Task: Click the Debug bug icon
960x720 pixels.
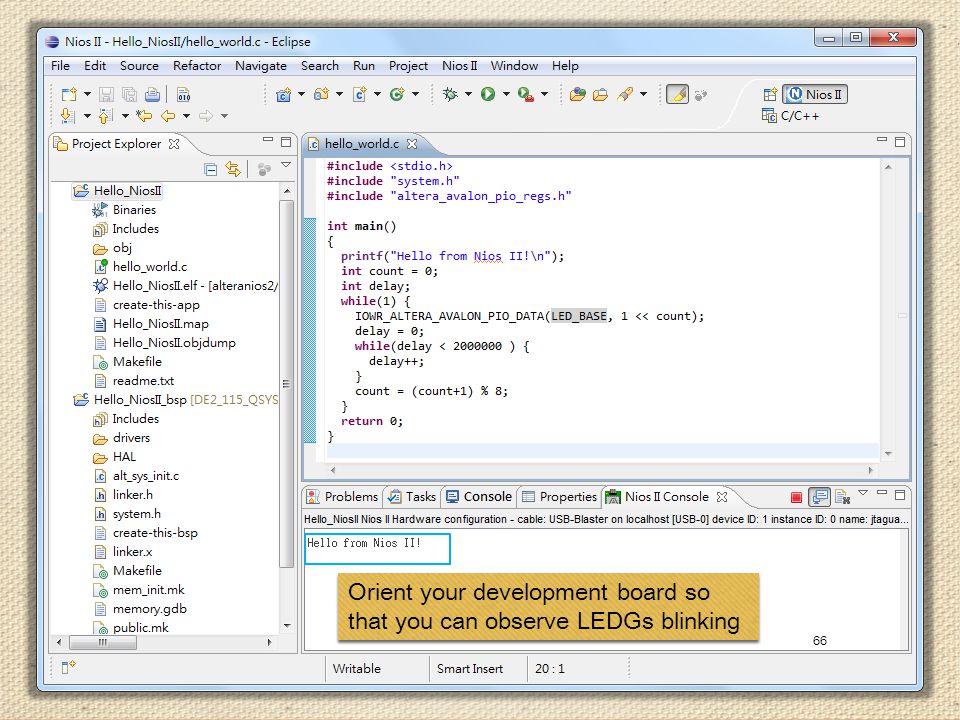Action: click(451, 94)
